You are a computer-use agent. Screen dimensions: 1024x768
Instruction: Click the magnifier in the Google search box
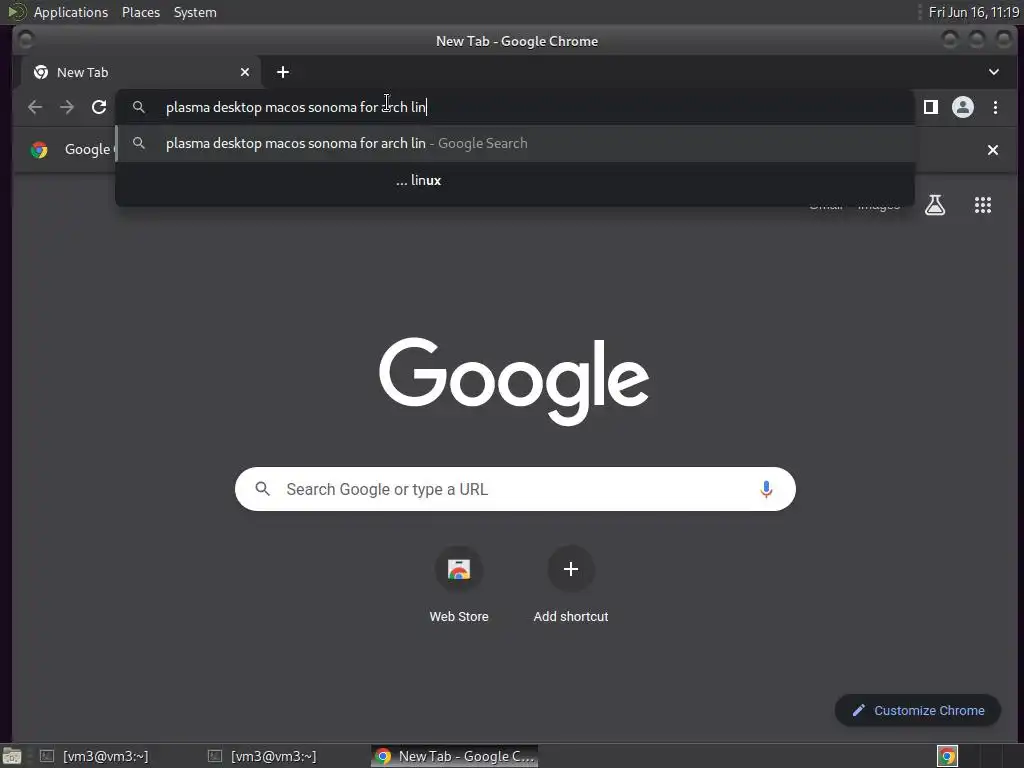pyautogui.click(x=263, y=488)
